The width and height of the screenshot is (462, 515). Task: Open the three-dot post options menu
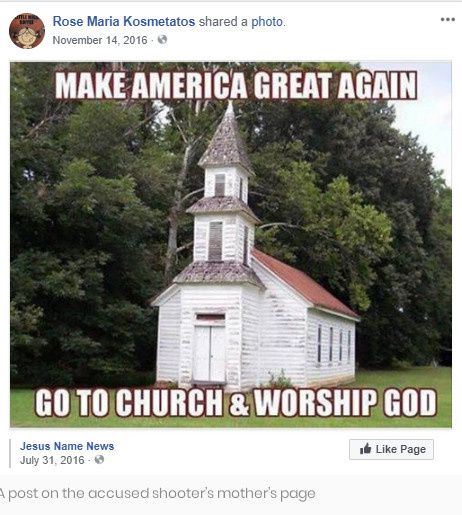(448, 19)
